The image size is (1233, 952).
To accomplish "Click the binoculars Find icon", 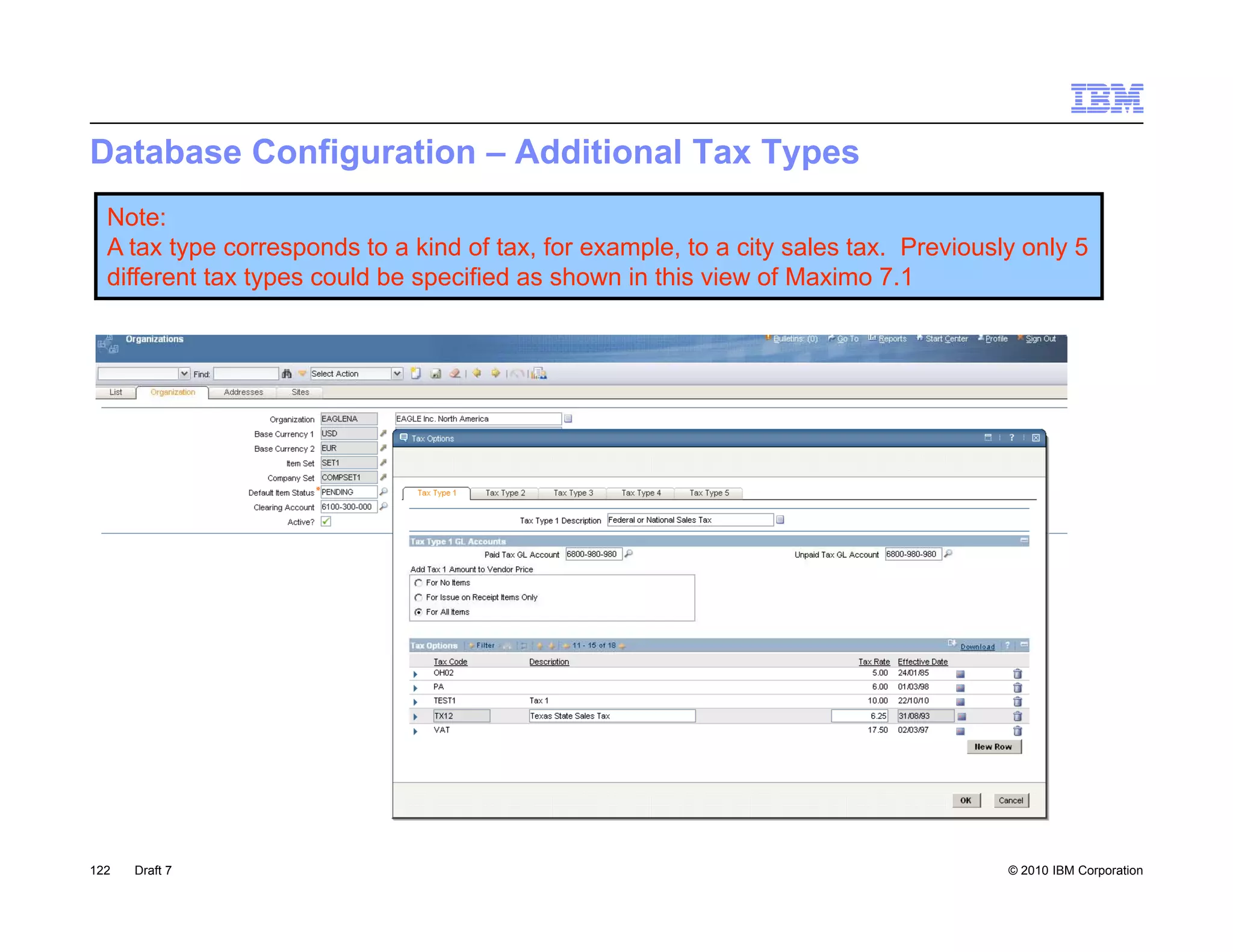I will [x=287, y=374].
